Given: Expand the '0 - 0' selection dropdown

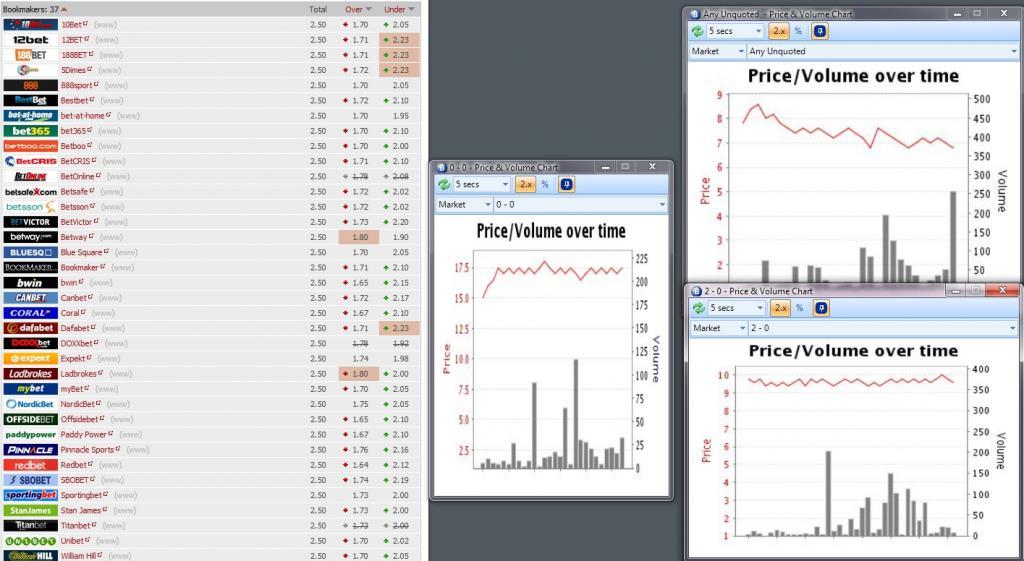Looking at the screenshot, I should click(x=581, y=204).
